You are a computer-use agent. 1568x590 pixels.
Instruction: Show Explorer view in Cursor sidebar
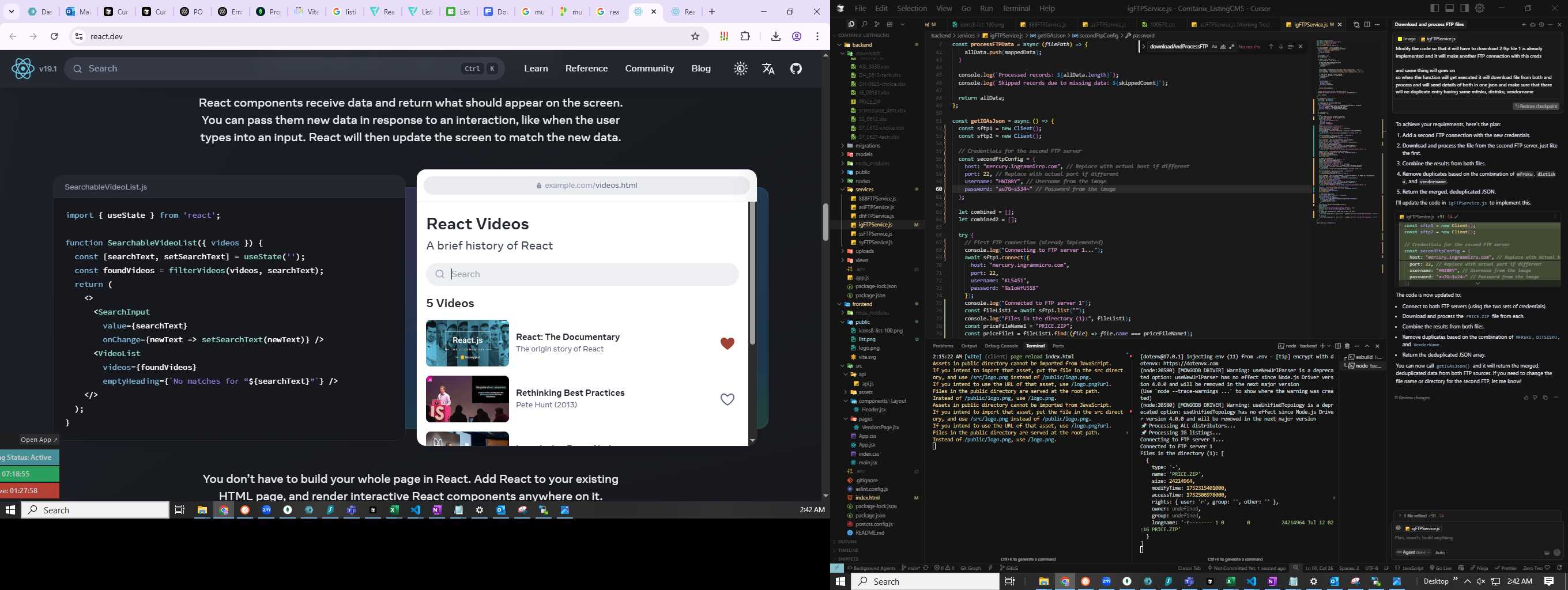tap(851, 25)
